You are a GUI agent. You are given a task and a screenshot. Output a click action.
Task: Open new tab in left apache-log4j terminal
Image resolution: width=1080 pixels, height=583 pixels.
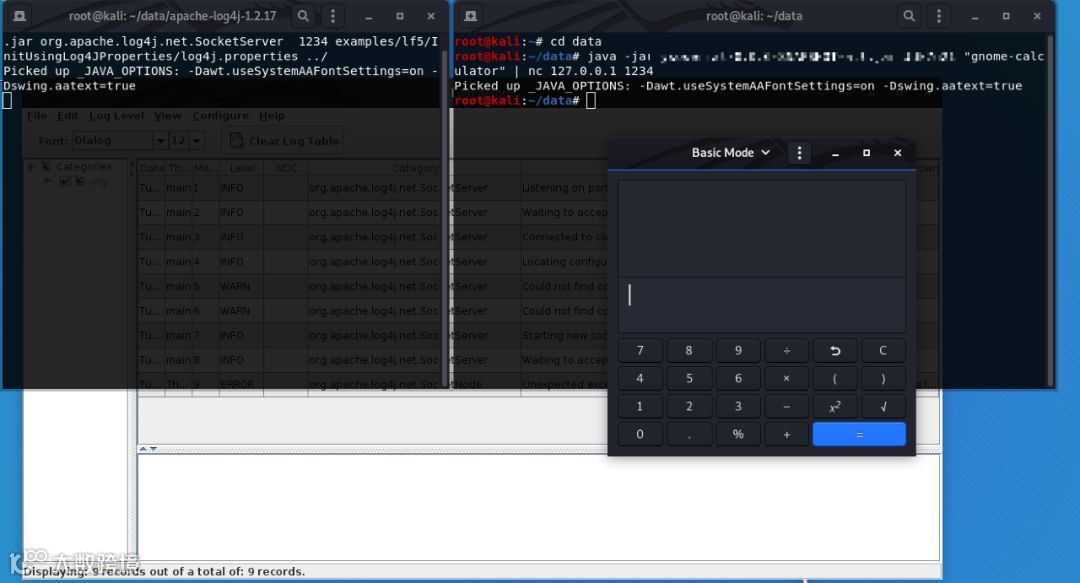click(19, 16)
